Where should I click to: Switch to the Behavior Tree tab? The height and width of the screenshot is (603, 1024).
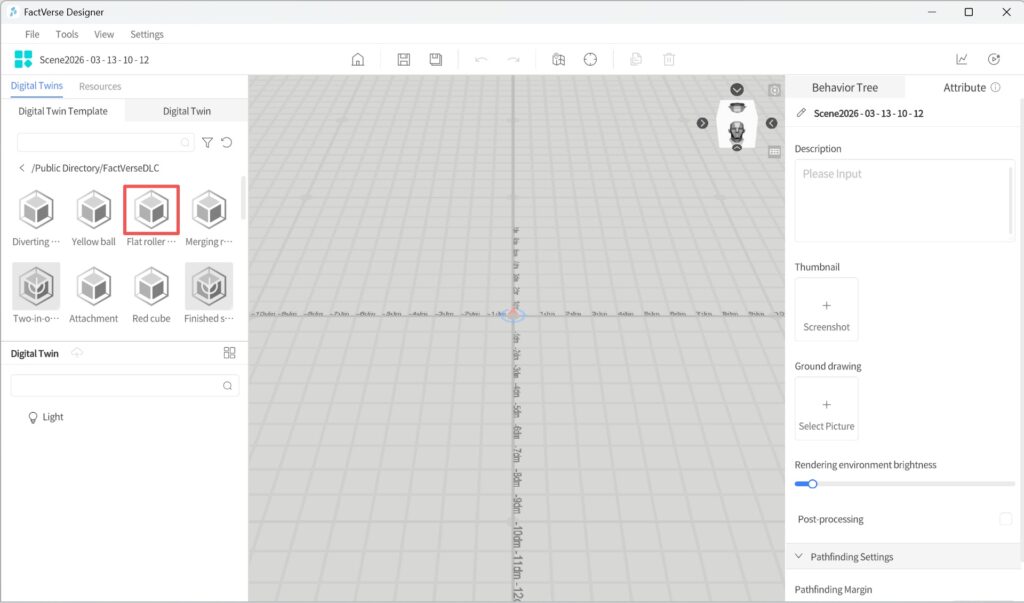tap(844, 88)
